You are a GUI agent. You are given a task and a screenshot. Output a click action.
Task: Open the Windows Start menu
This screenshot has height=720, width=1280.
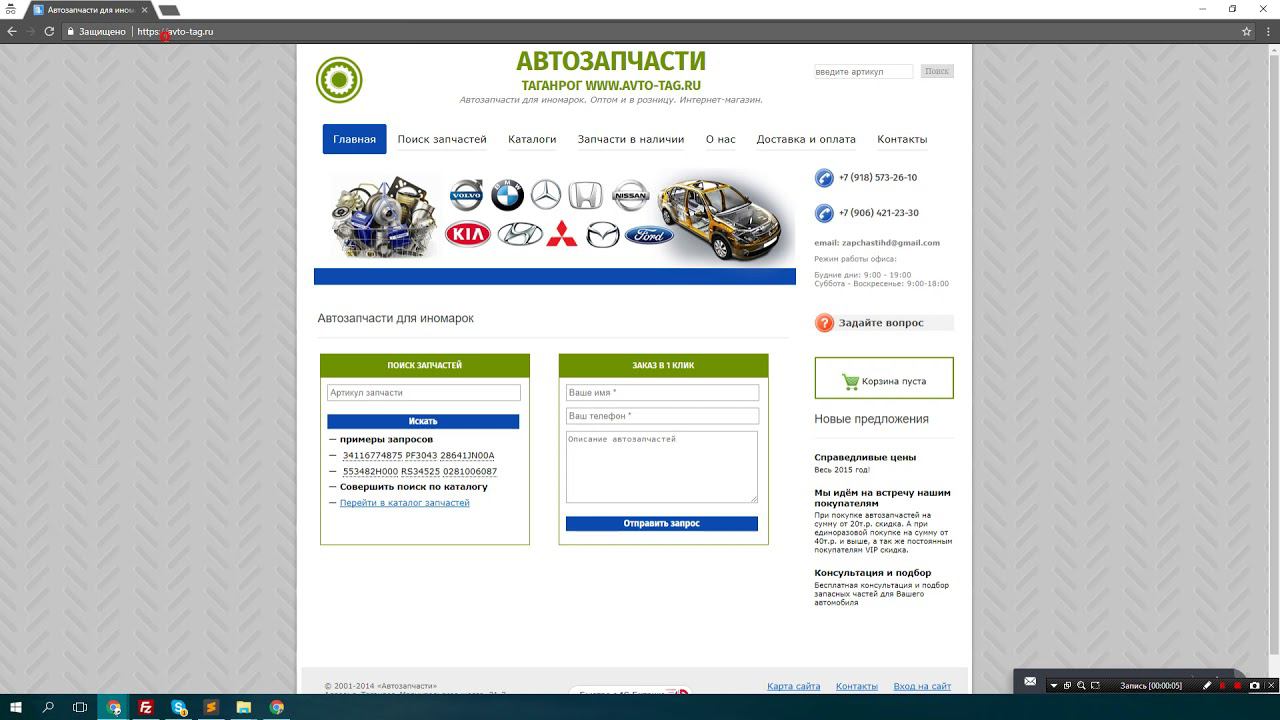pos(15,707)
